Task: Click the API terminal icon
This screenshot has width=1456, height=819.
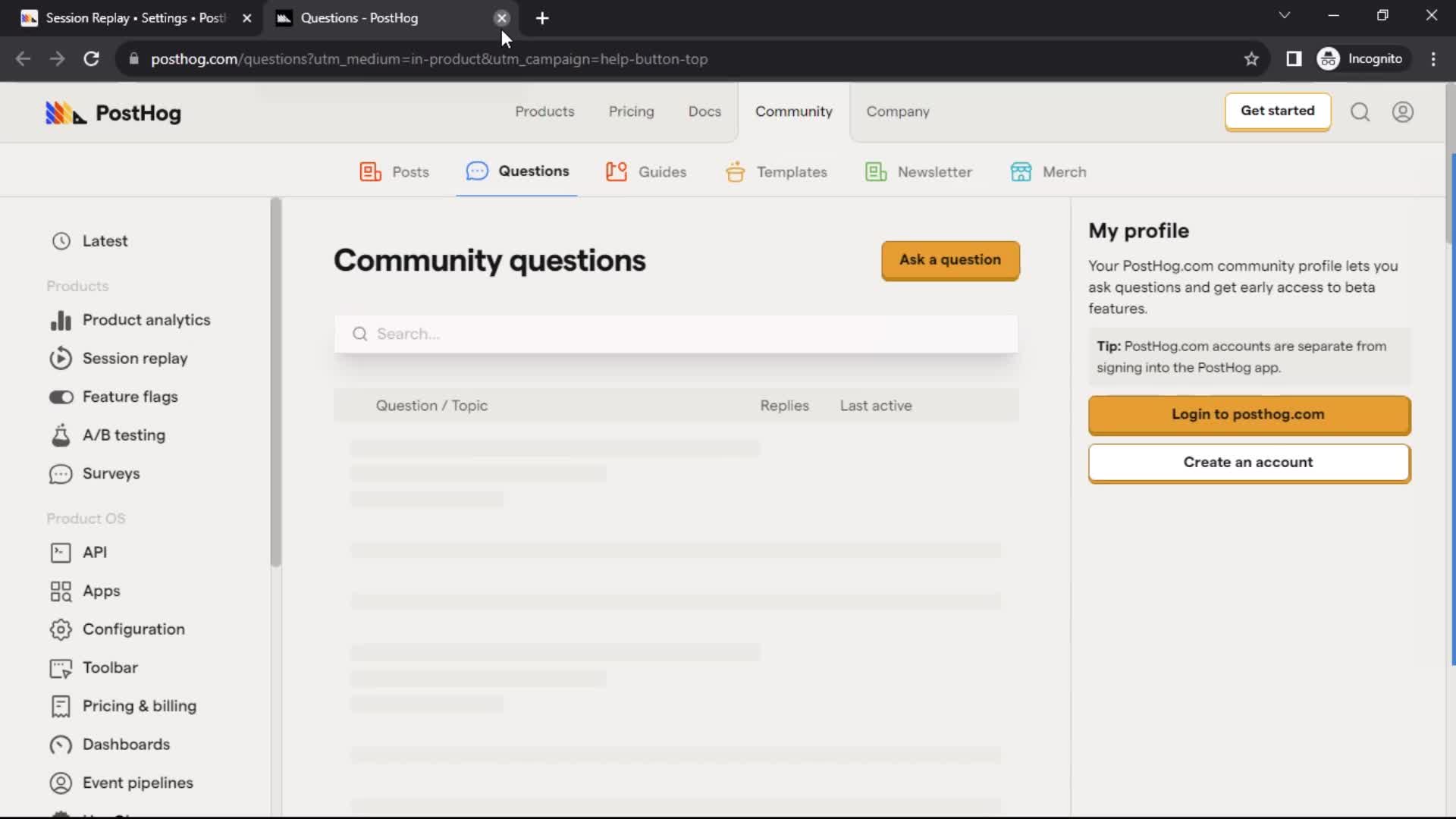Action: point(61,553)
